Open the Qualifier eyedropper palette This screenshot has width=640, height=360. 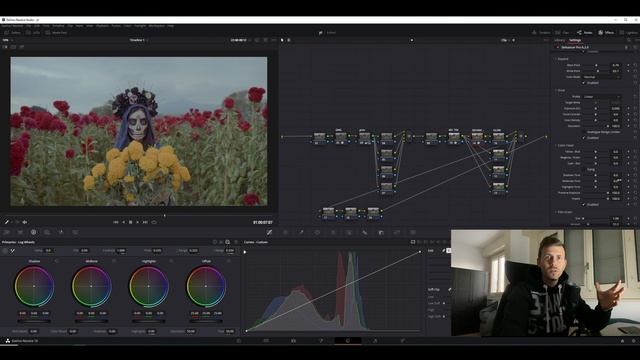(301, 232)
